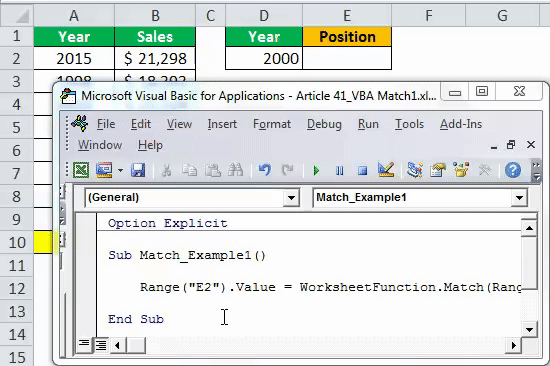
Task: Click the Sub Match_Example1() line
Action: (x=187, y=255)
